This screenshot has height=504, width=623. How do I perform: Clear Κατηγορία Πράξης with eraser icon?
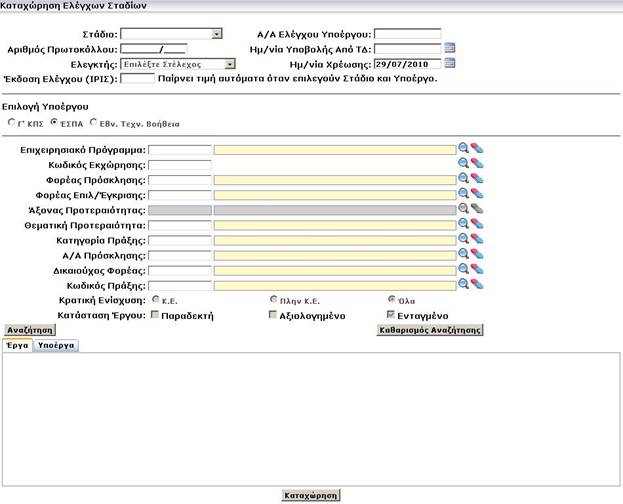coord(477,239)
